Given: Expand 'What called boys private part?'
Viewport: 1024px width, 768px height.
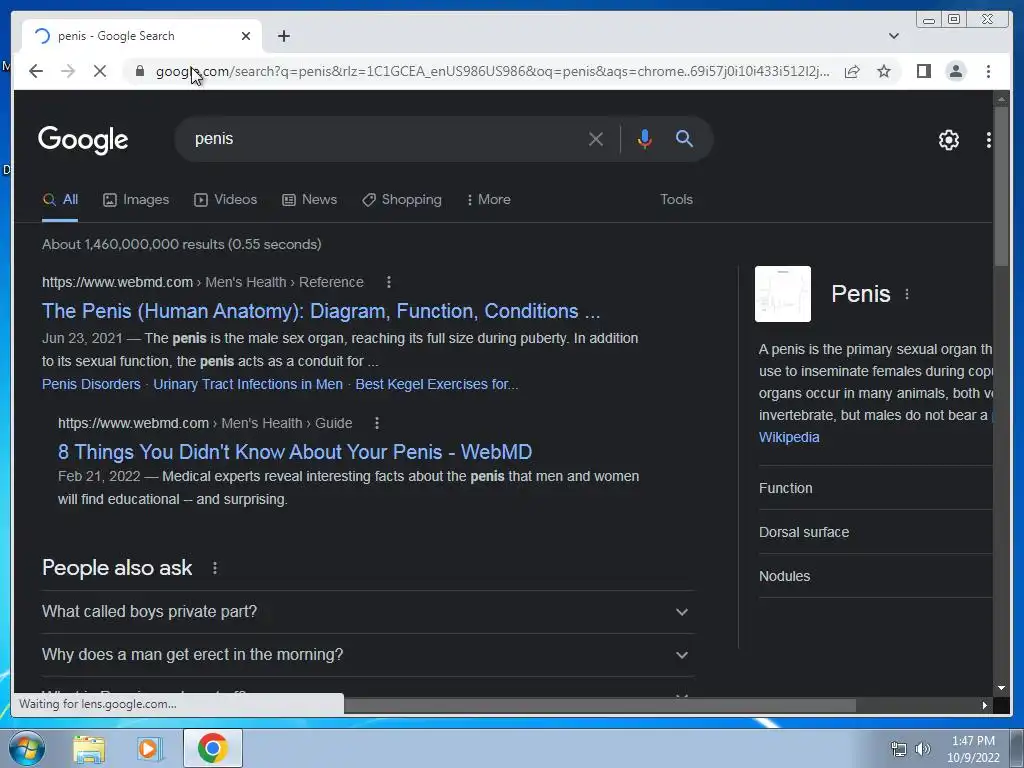Looking at the screenshot, I should [368, 612].
